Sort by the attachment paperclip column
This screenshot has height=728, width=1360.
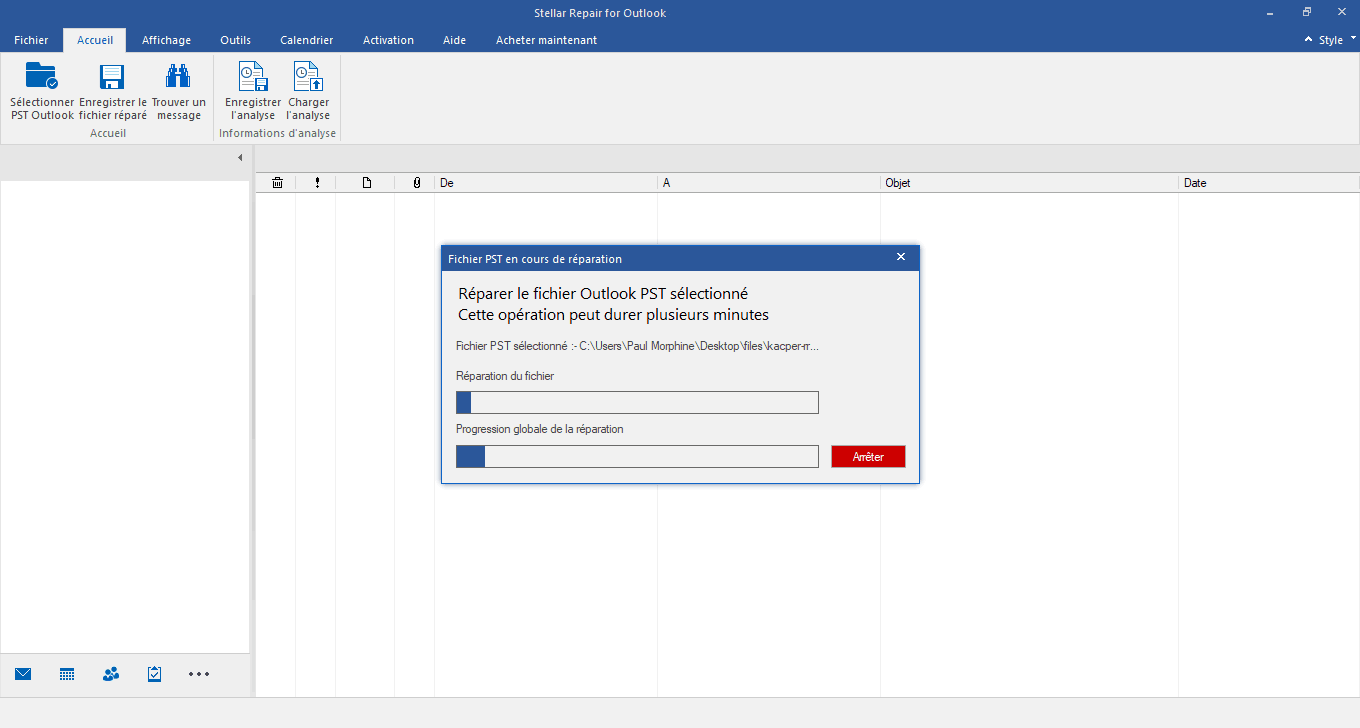pos(416,183)
